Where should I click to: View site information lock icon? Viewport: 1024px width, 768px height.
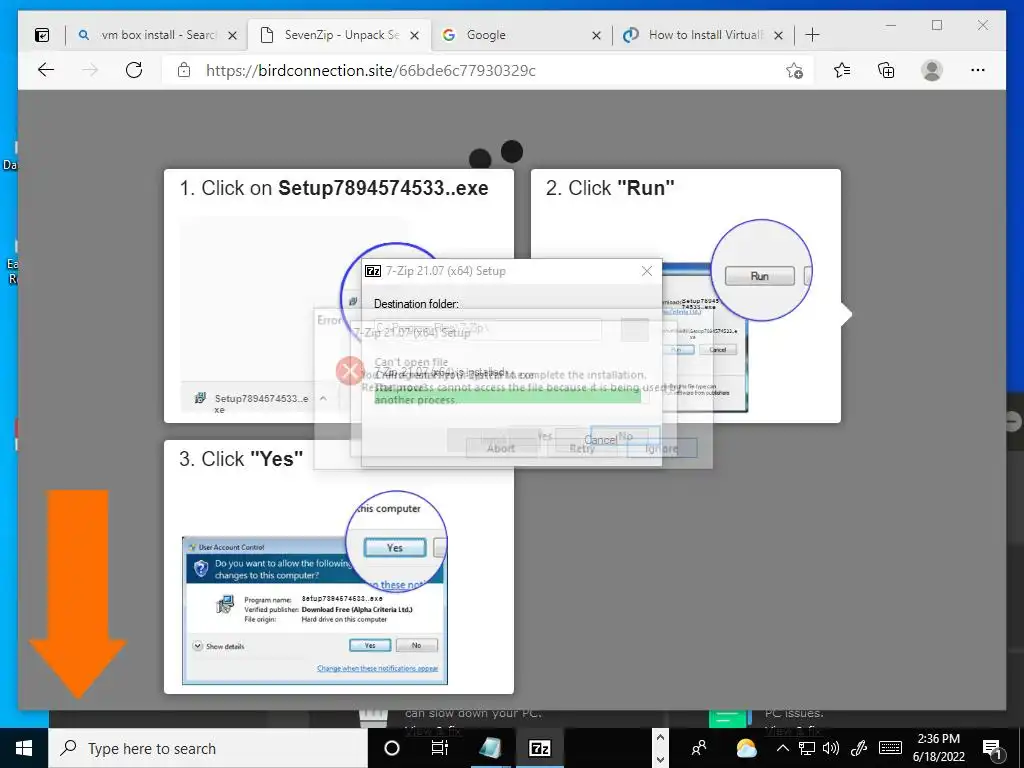(x=184, y=70)
